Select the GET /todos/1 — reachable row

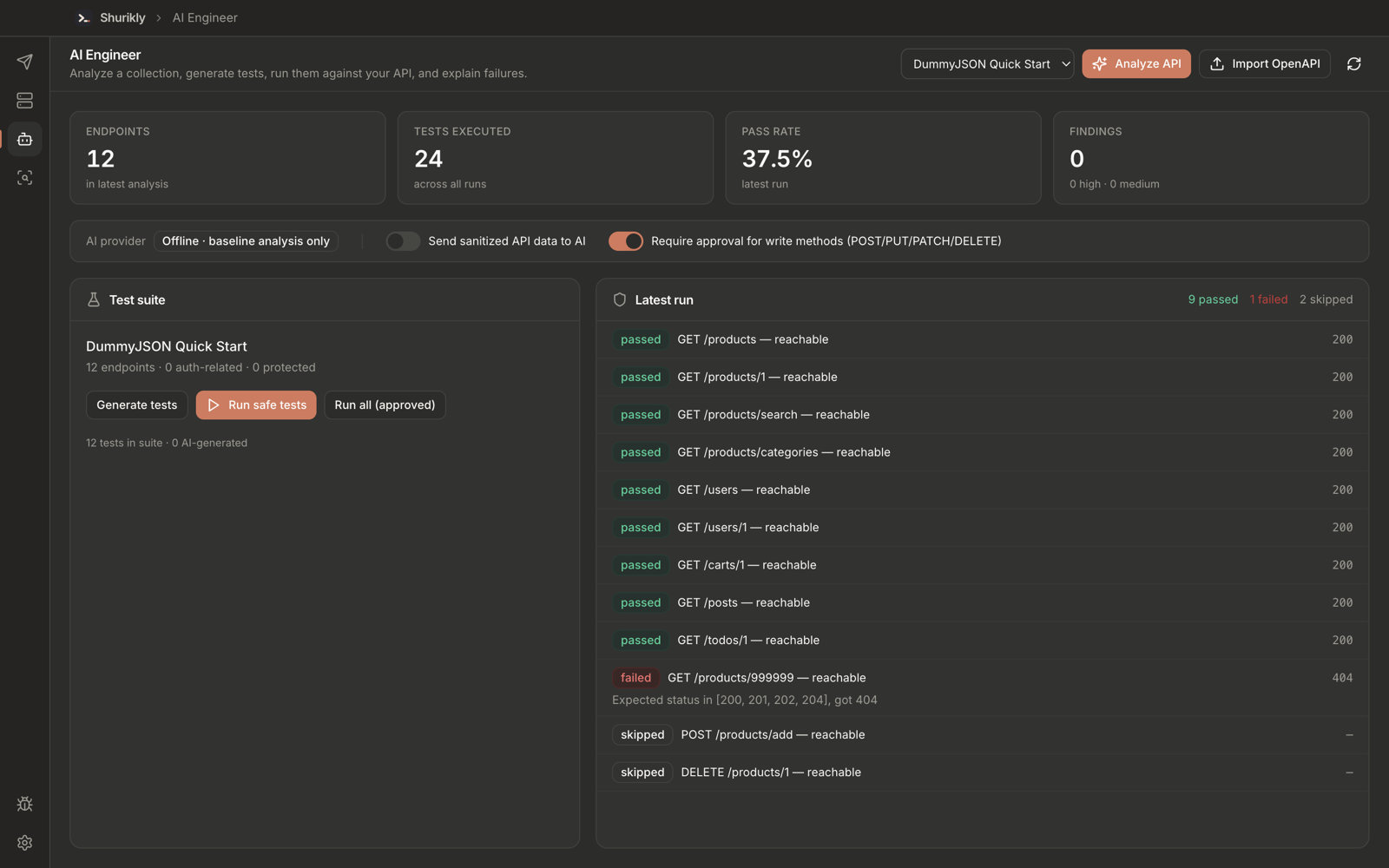click(982, 641)
